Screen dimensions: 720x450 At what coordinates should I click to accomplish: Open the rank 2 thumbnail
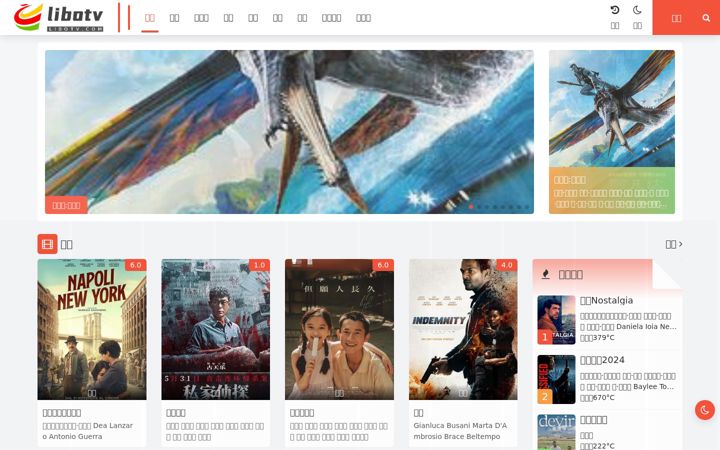pyautogui.click(x=556, y=379)
